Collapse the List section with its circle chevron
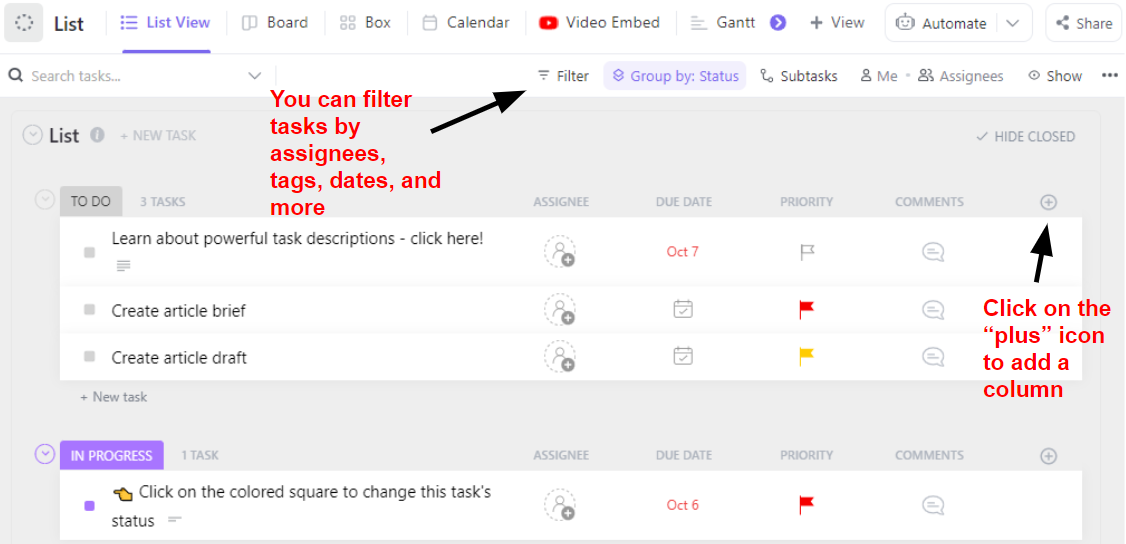Screen dimensions: 1126x544 (33, 135)
